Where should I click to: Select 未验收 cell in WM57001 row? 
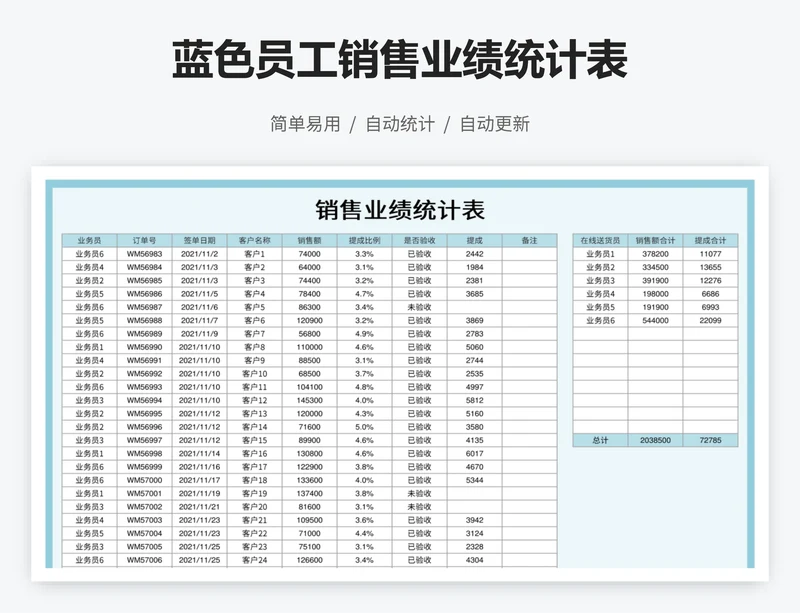(x=419, y=493)
